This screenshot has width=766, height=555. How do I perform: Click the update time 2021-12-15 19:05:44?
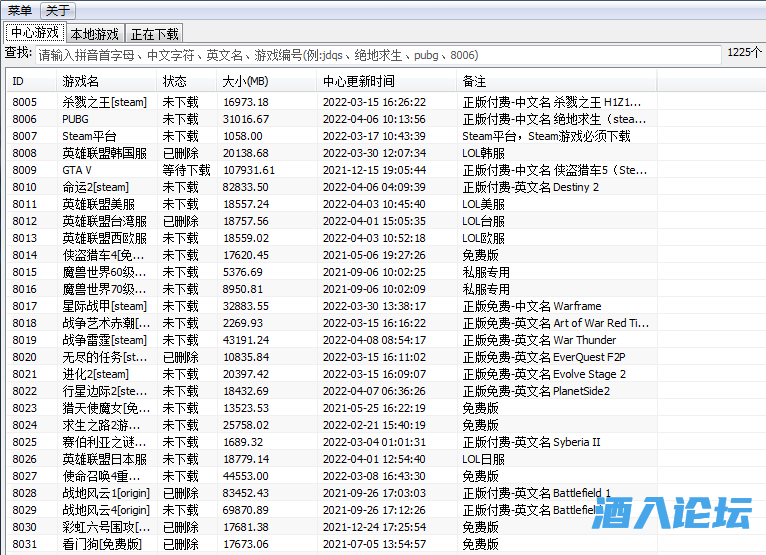coord(374,170)
